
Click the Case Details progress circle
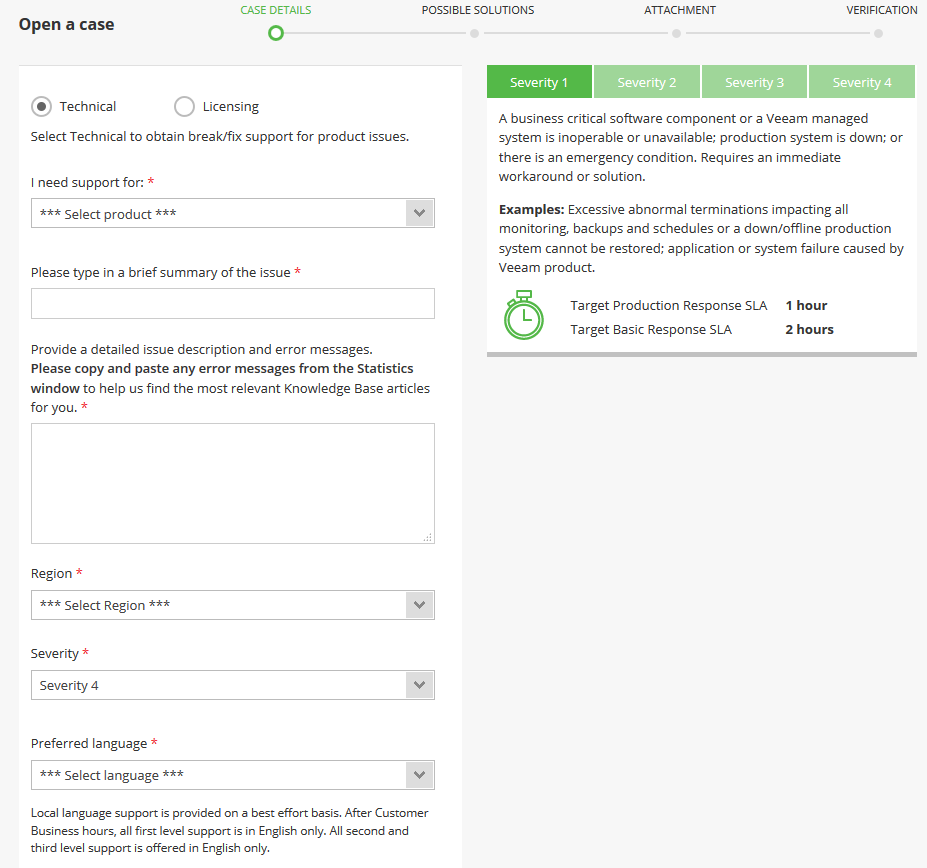tap(276, 33)
